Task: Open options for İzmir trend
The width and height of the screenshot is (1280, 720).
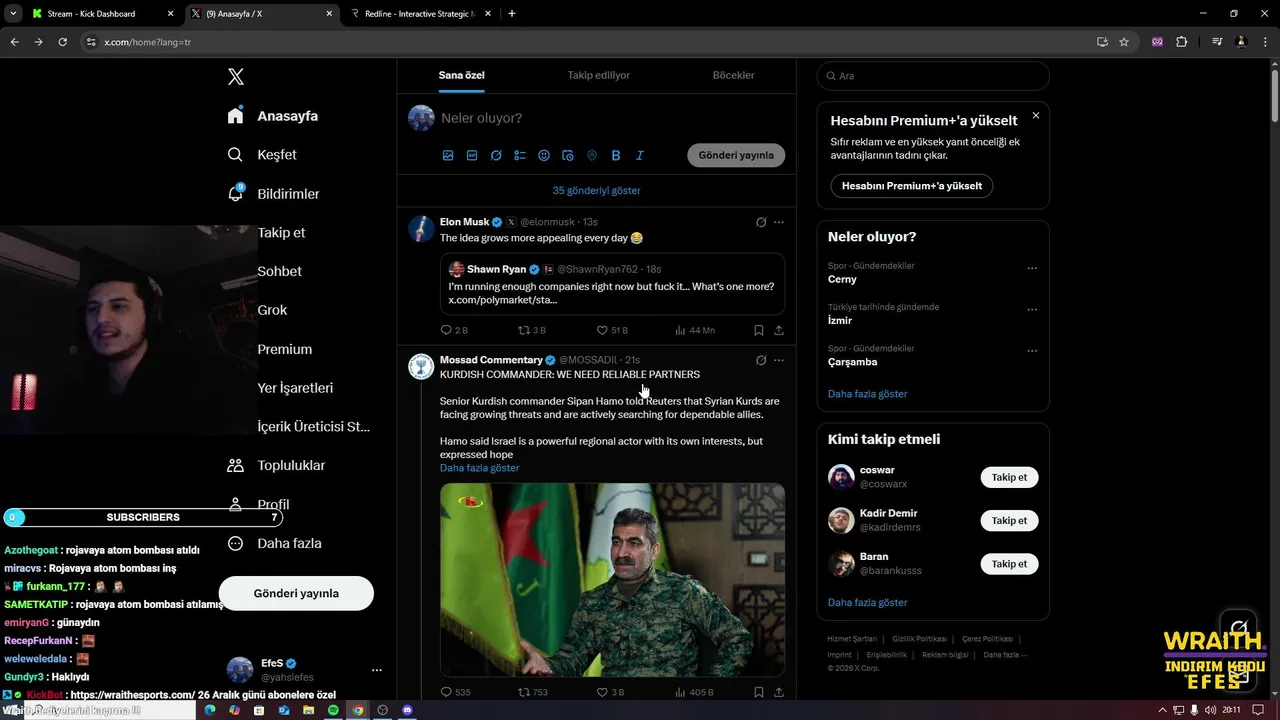Action: tap(1032, 309)
